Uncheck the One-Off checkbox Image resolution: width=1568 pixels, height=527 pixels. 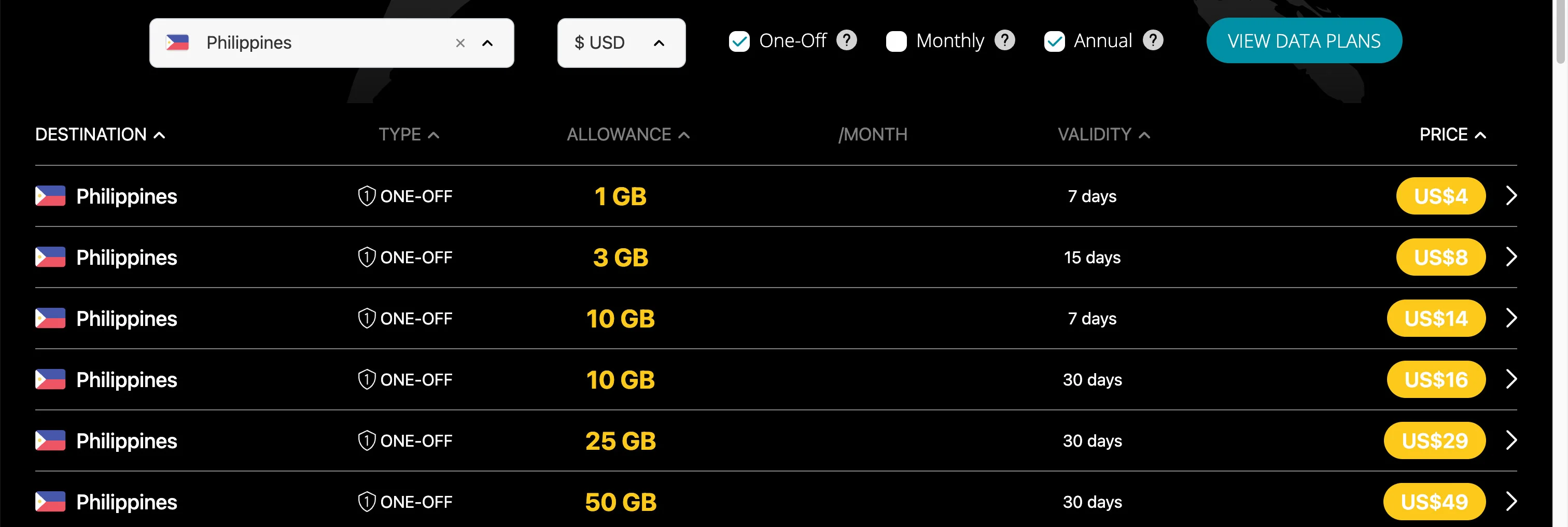click(739, 41)
